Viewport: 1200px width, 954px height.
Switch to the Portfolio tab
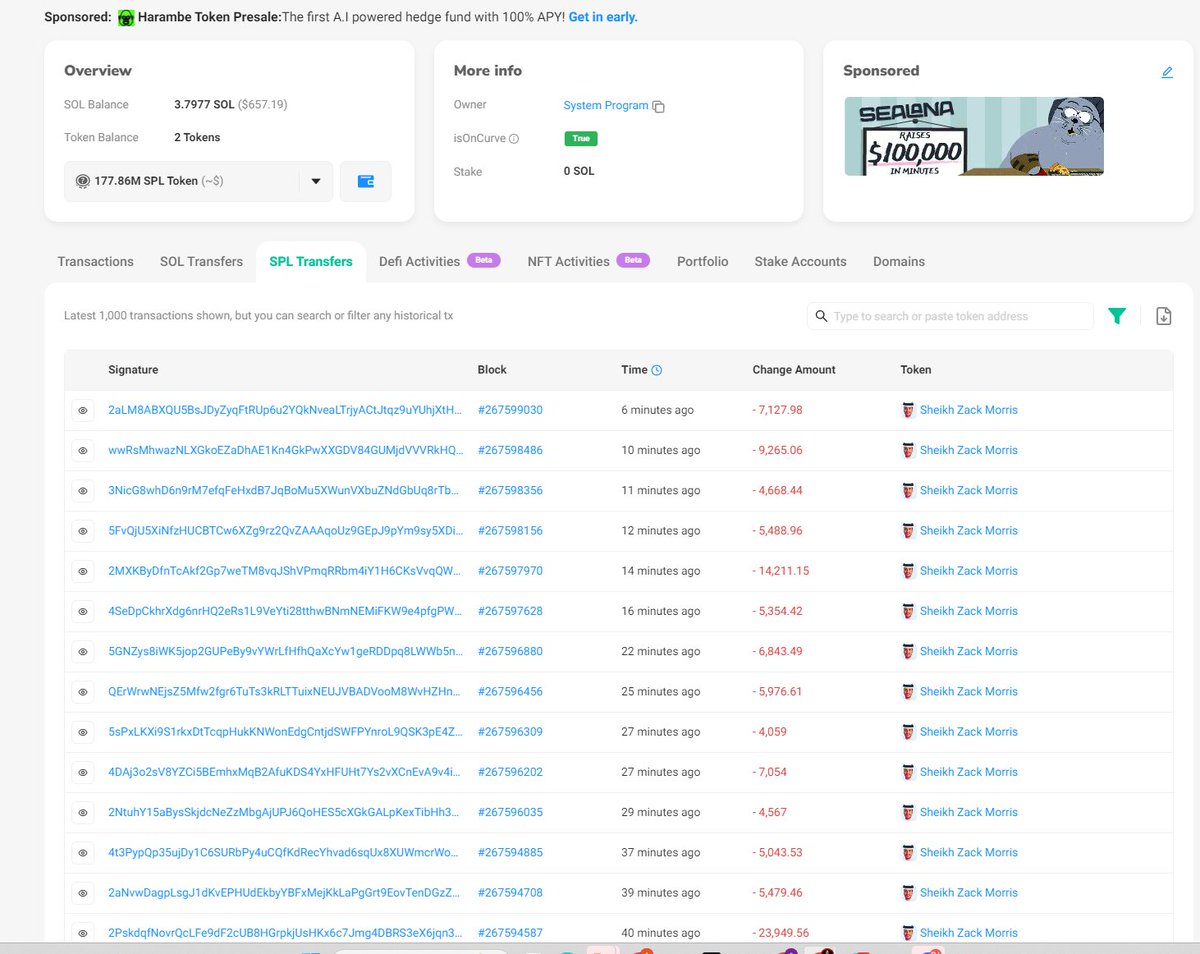[x=702, y=261]
